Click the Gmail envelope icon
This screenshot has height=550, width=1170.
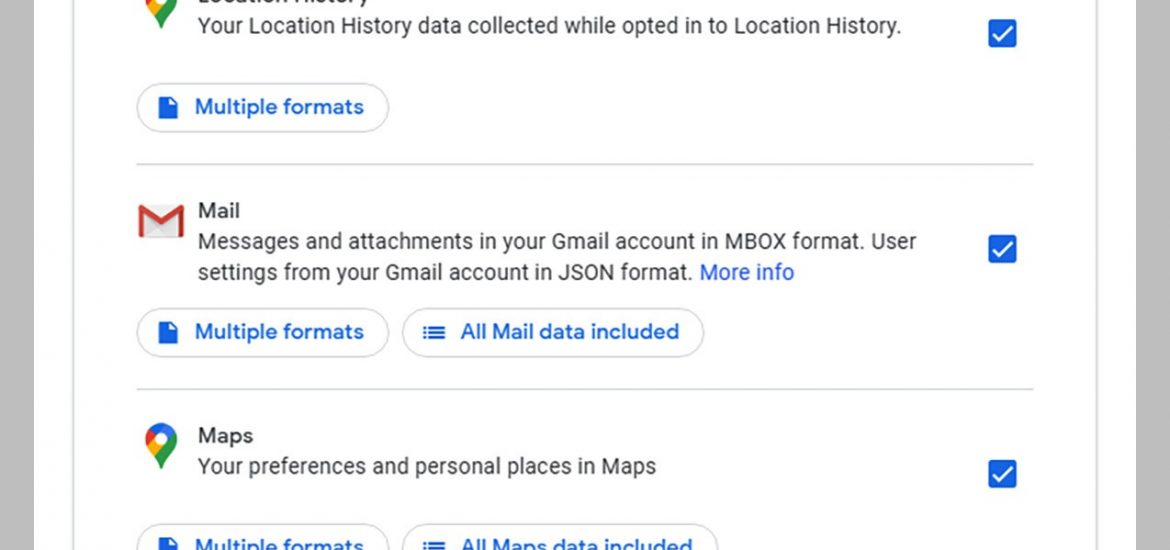point(161,221)
